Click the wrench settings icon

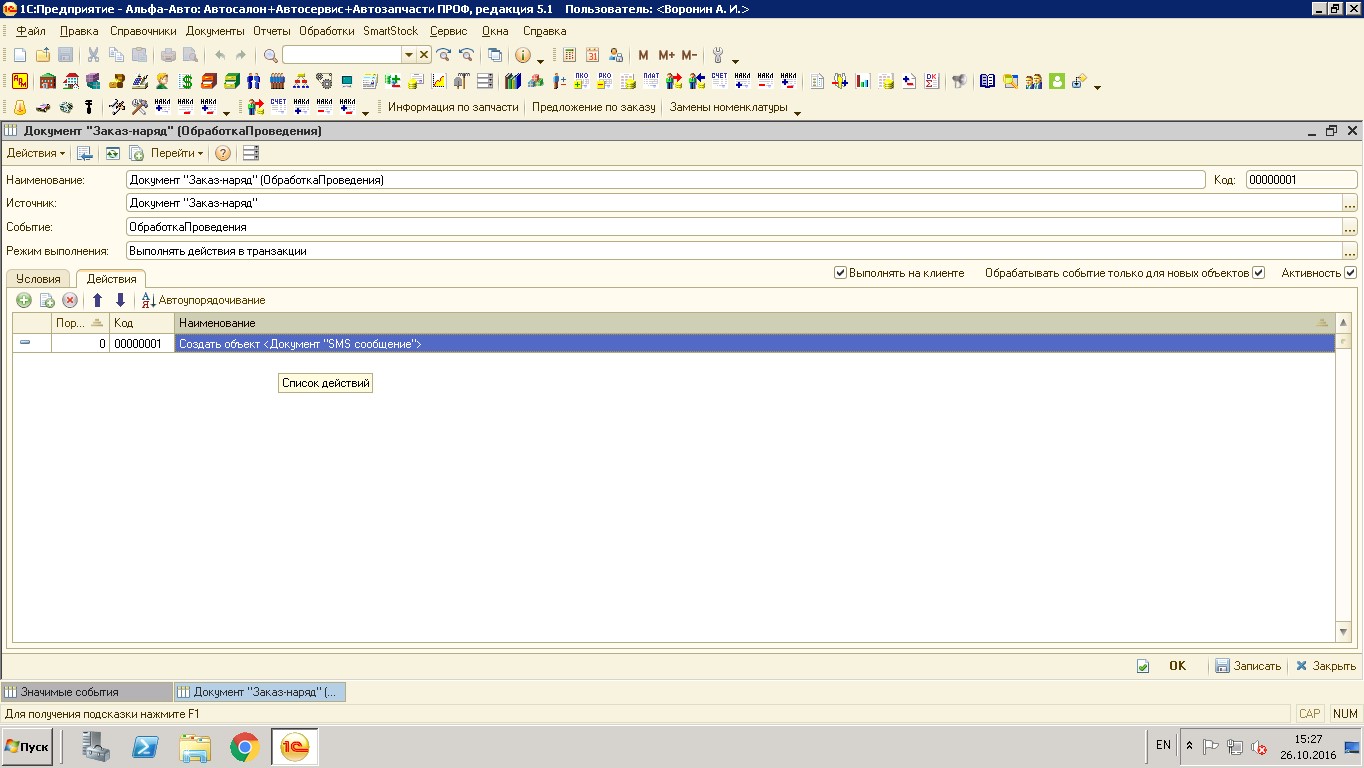718,56
